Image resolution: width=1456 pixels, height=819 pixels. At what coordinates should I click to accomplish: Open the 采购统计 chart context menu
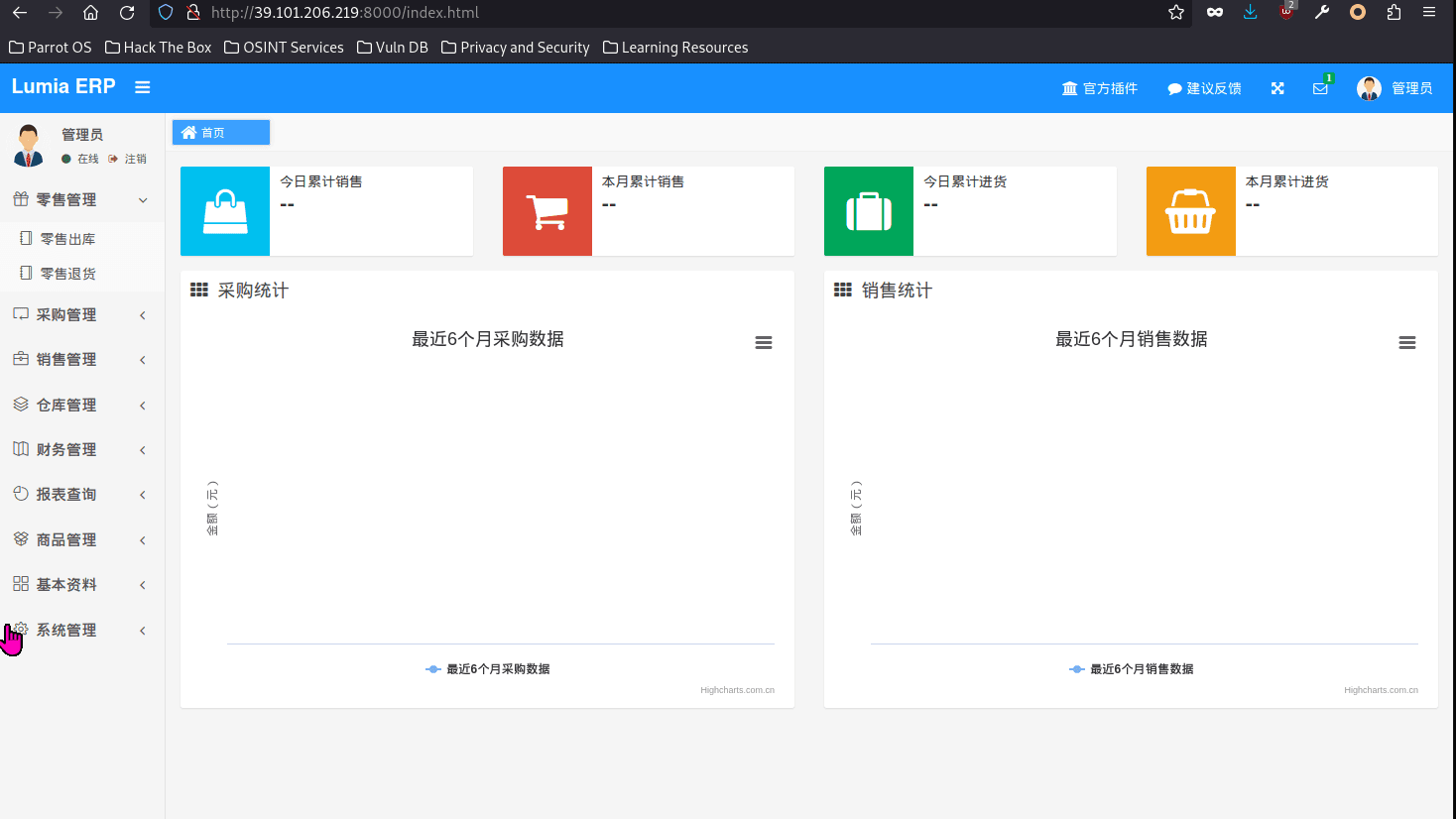click(x=764, y=343)
